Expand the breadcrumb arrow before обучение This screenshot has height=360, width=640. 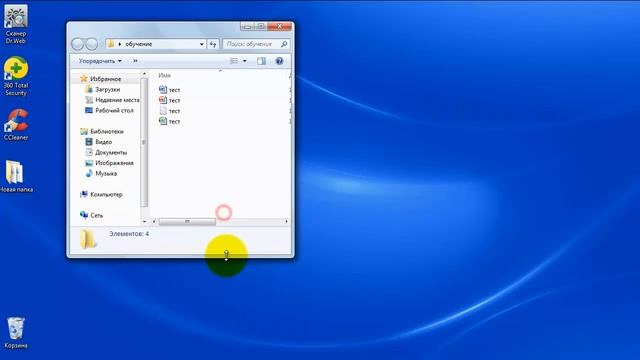[120, 44]
